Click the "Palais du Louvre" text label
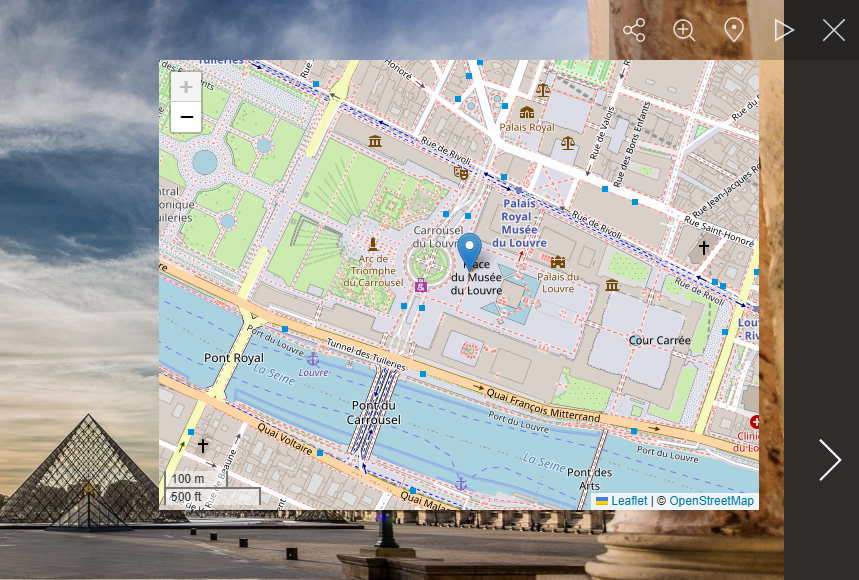 [x=558, y=283]
